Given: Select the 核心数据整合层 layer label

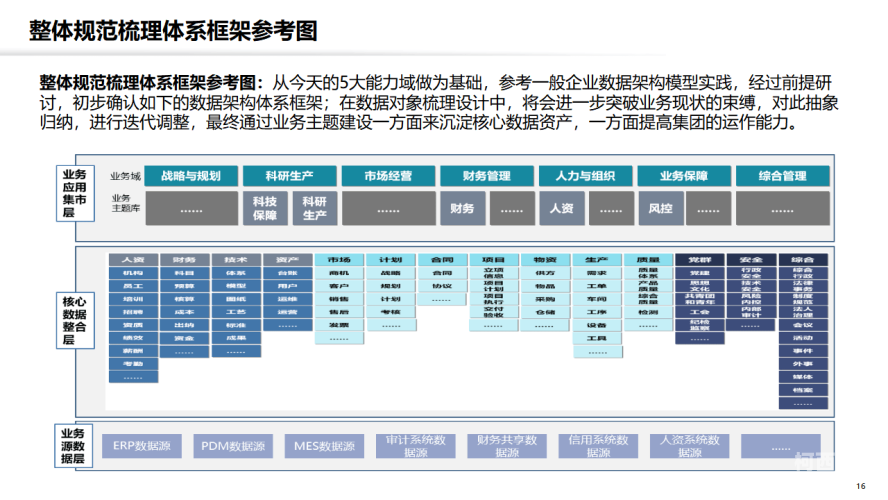Looking at the screenshot, I should [75, 320].
